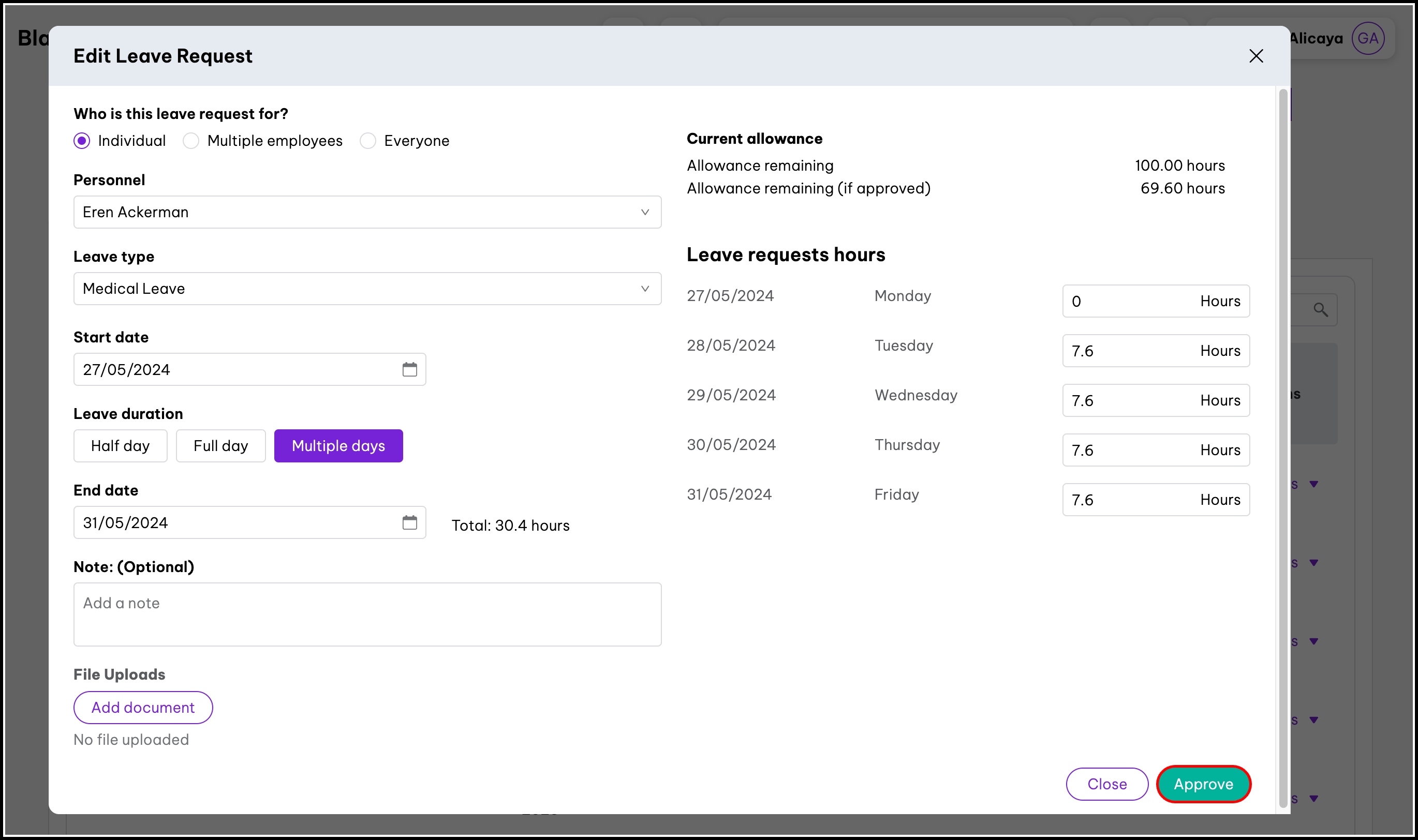Click the search magnifier icon behind dialog
Screen dimensions: 1418x840
(x=1320, y=310)
